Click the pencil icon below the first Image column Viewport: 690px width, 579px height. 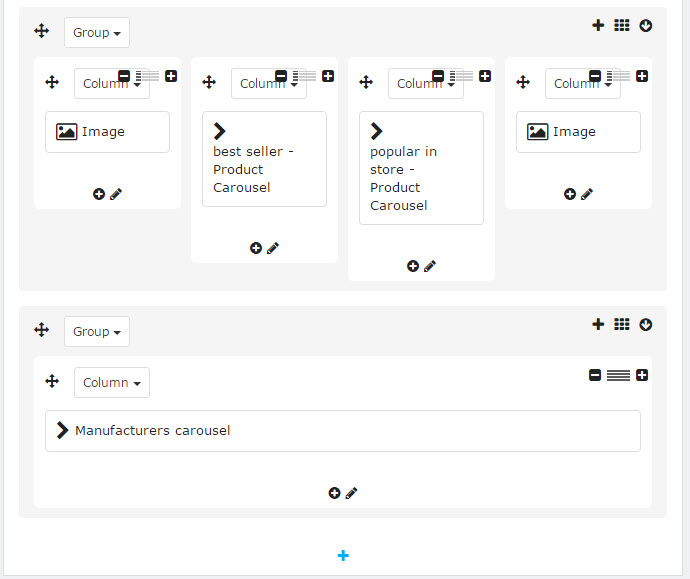[116, 194]
